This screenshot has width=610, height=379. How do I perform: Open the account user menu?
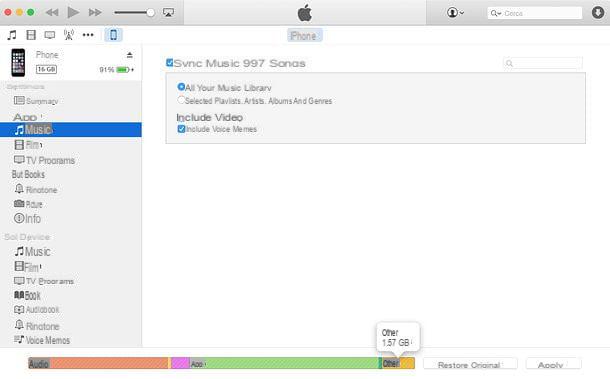click(x=455, y=12)
